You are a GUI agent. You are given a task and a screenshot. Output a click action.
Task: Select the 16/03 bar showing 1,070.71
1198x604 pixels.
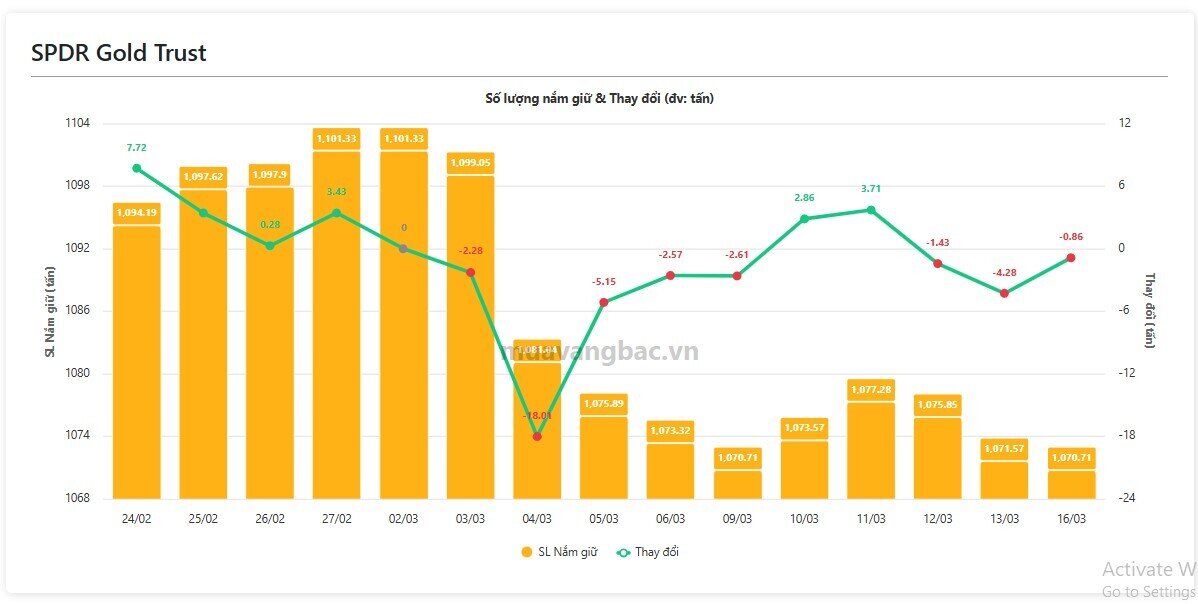coord(1071,485)
